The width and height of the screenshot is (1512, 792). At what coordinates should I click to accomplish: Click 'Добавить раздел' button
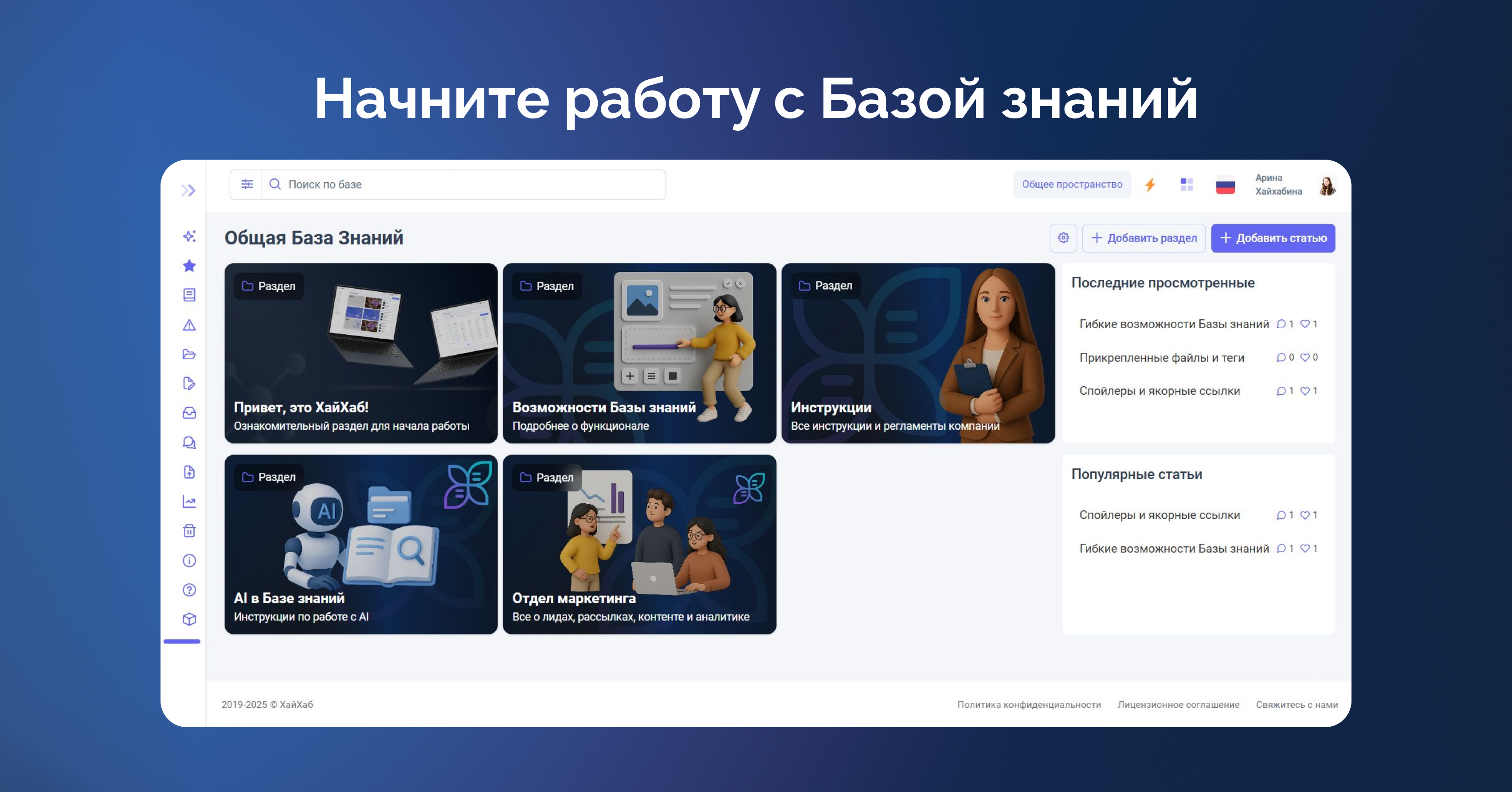(1144, 238)
